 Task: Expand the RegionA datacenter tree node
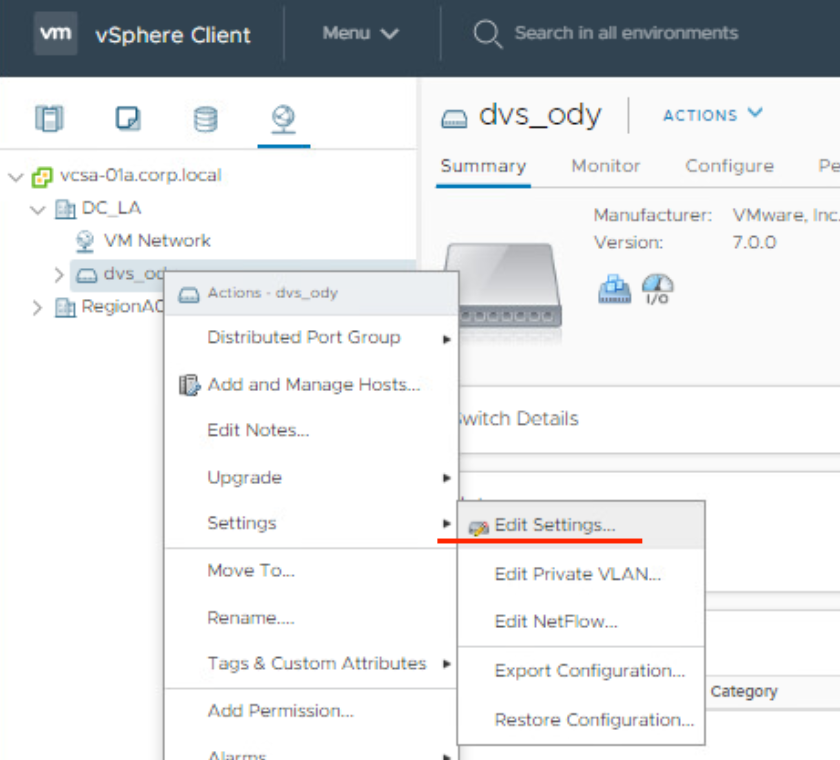click(37, 308)
